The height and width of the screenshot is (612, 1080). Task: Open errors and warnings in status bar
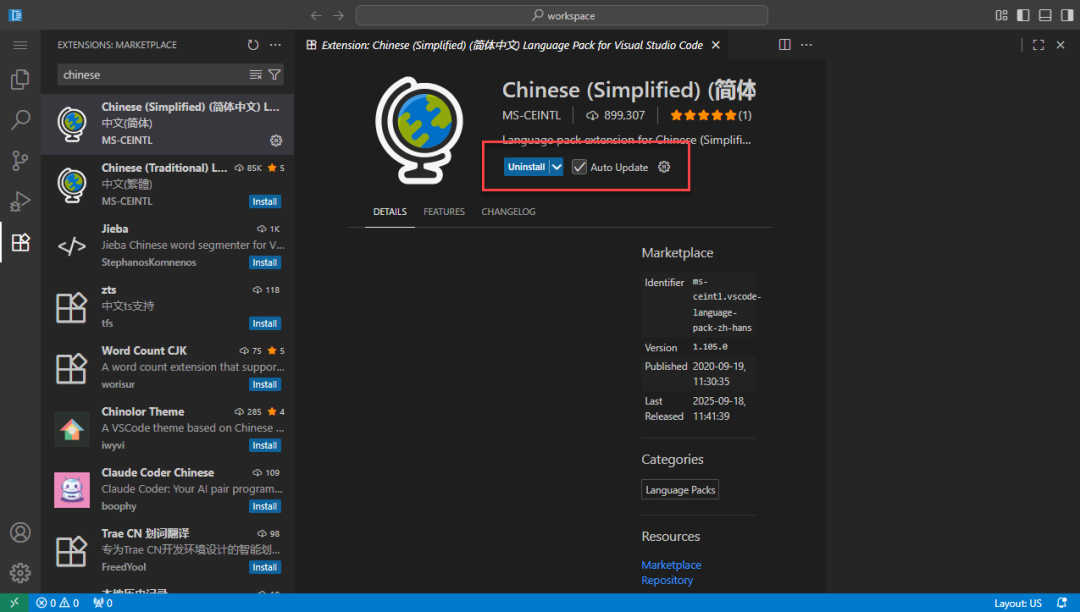point(58,603)
